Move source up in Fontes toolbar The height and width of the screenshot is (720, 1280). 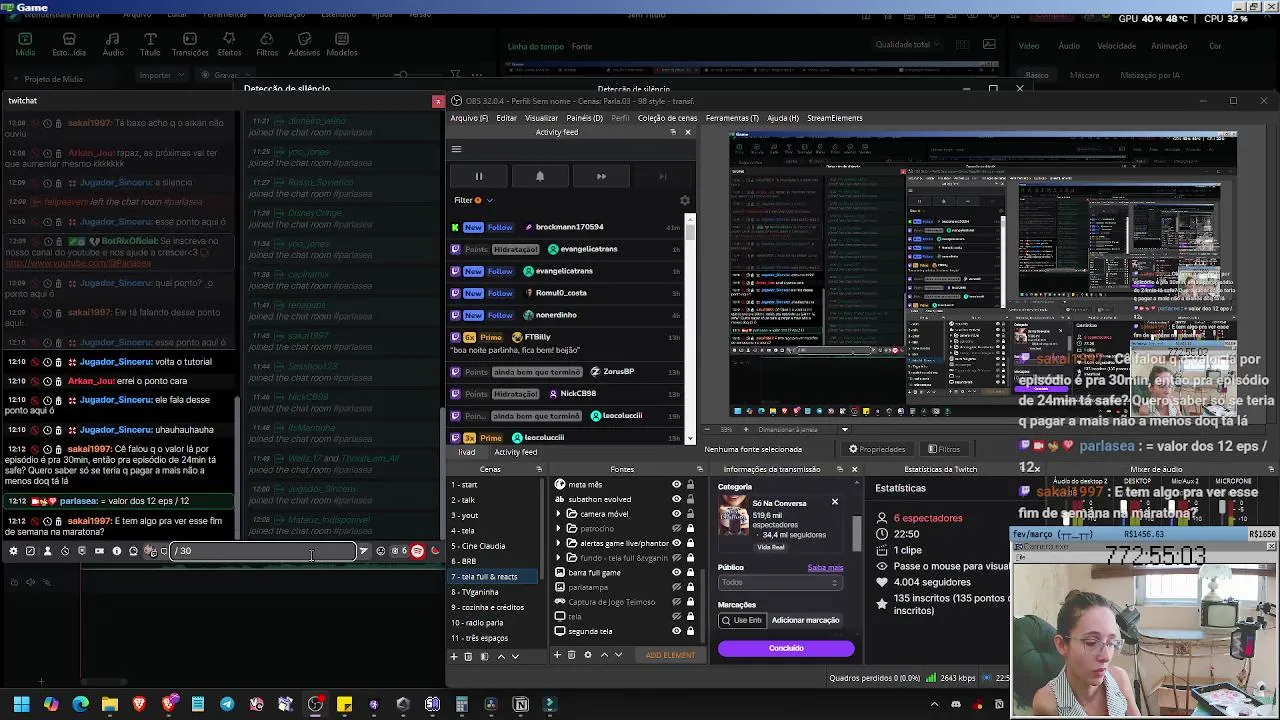[x=604, y=655]
